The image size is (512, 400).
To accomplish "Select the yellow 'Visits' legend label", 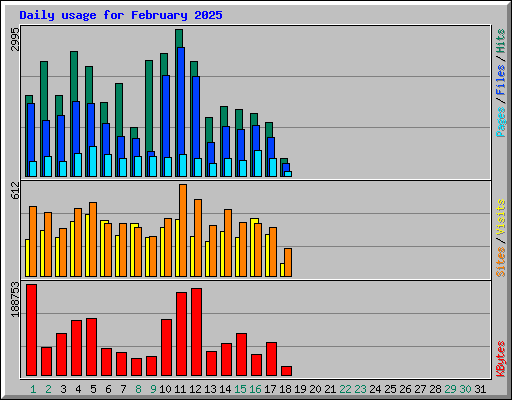I will pos(500,218).
